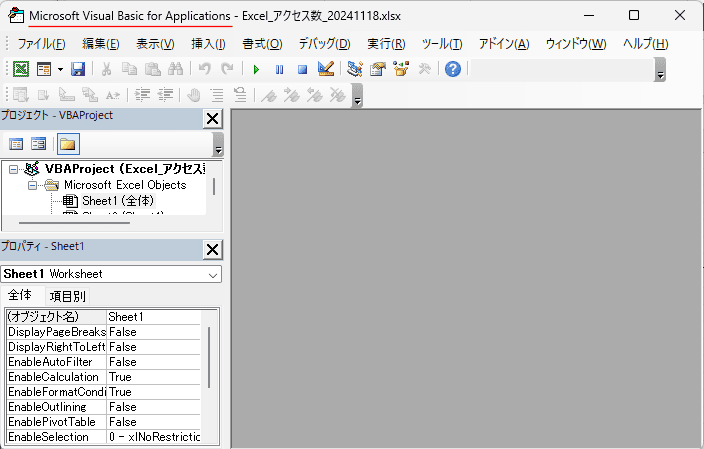Open Find with binoculars icon
Viewport: 704px width, 449px height.
click(176, 69)
